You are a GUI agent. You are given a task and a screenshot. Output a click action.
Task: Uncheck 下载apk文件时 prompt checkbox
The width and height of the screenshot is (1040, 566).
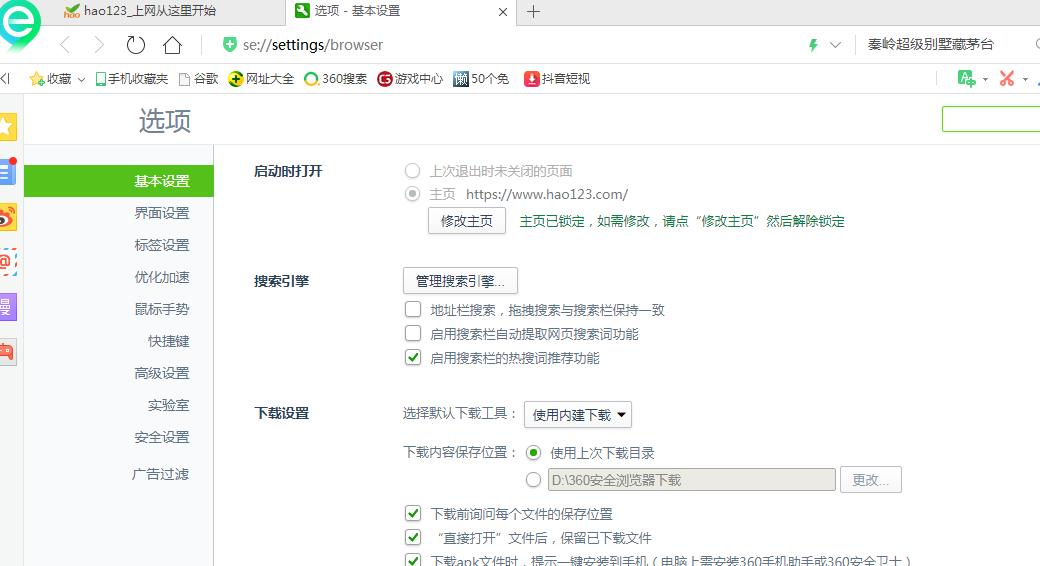pyautogui.click(x=413, y=559)
